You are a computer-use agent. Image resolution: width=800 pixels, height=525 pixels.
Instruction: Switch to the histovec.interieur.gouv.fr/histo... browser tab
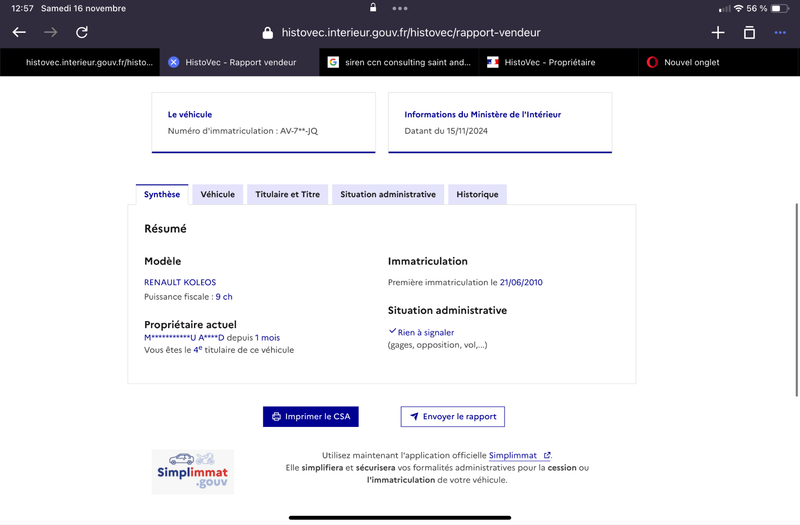pos(80,62)
